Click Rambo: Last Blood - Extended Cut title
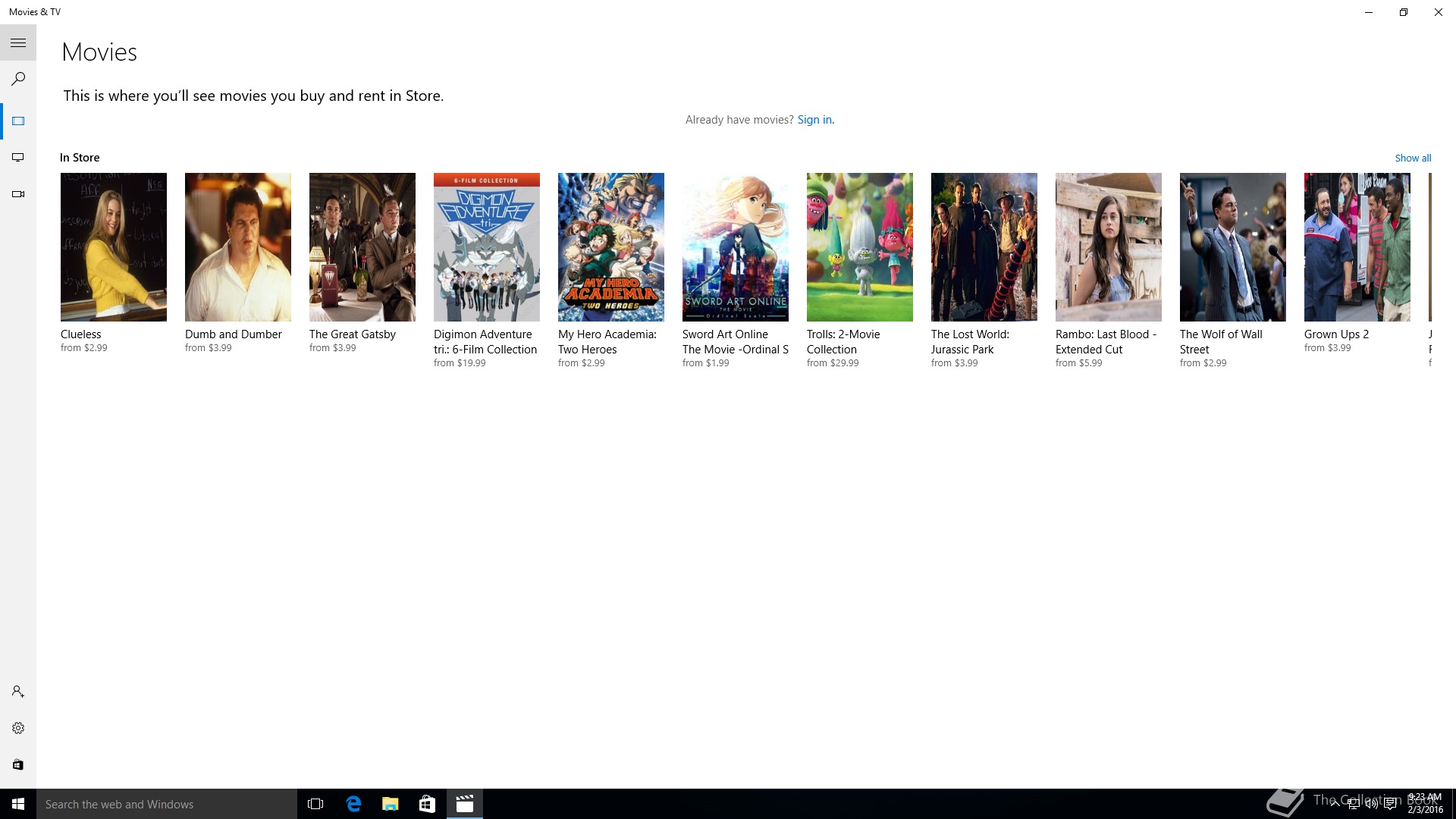Viewport: 1456px width, 819px height. pyautogui.click(x=1106, y=342)
